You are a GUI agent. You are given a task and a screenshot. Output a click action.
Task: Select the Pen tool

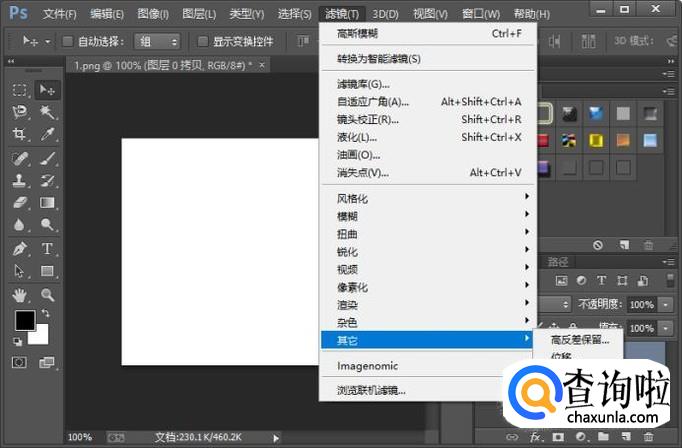[20, 249]
